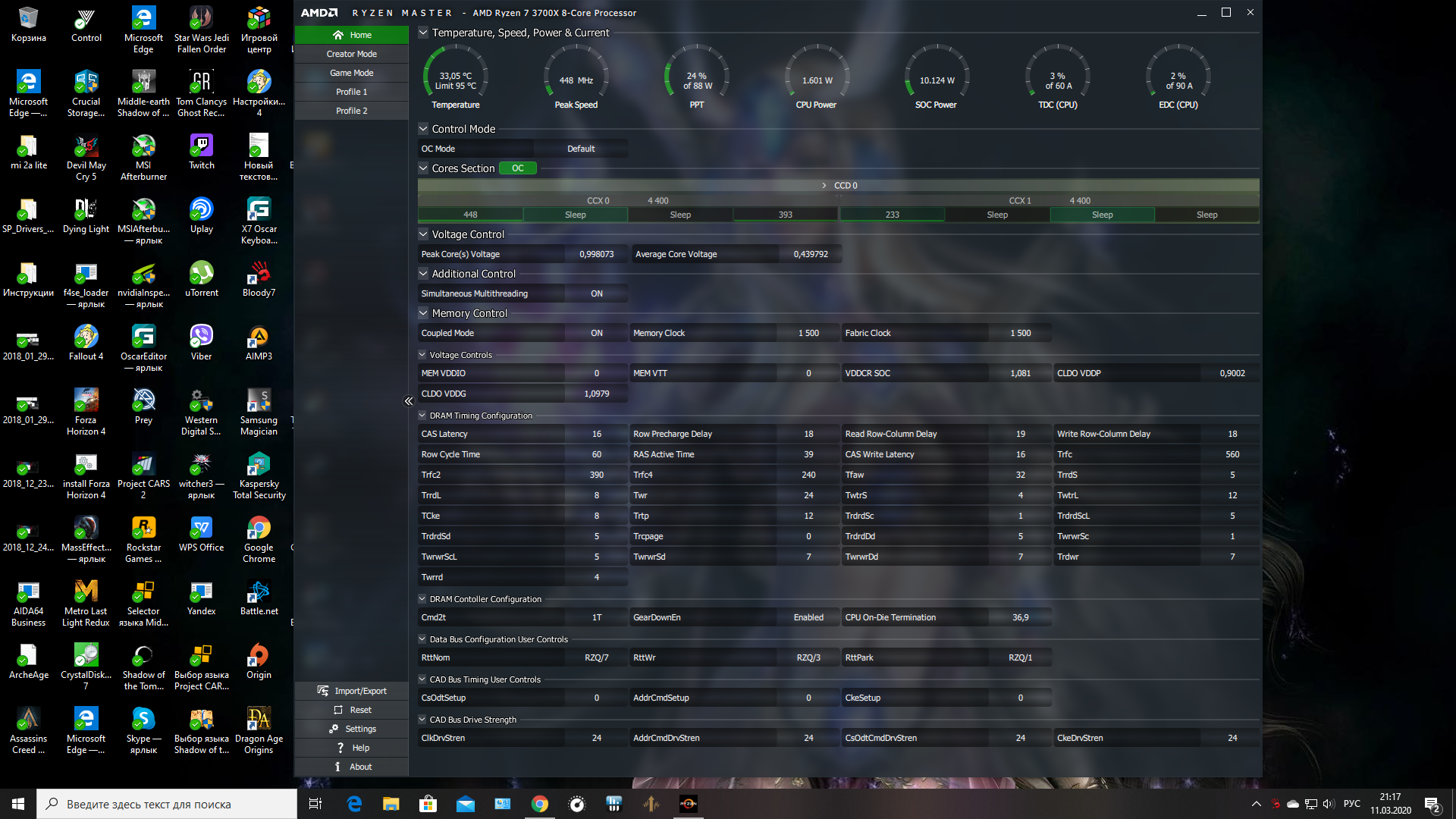Click the Import/Export sidebar icon
The image size is (1456, 819).
point(323,691)
